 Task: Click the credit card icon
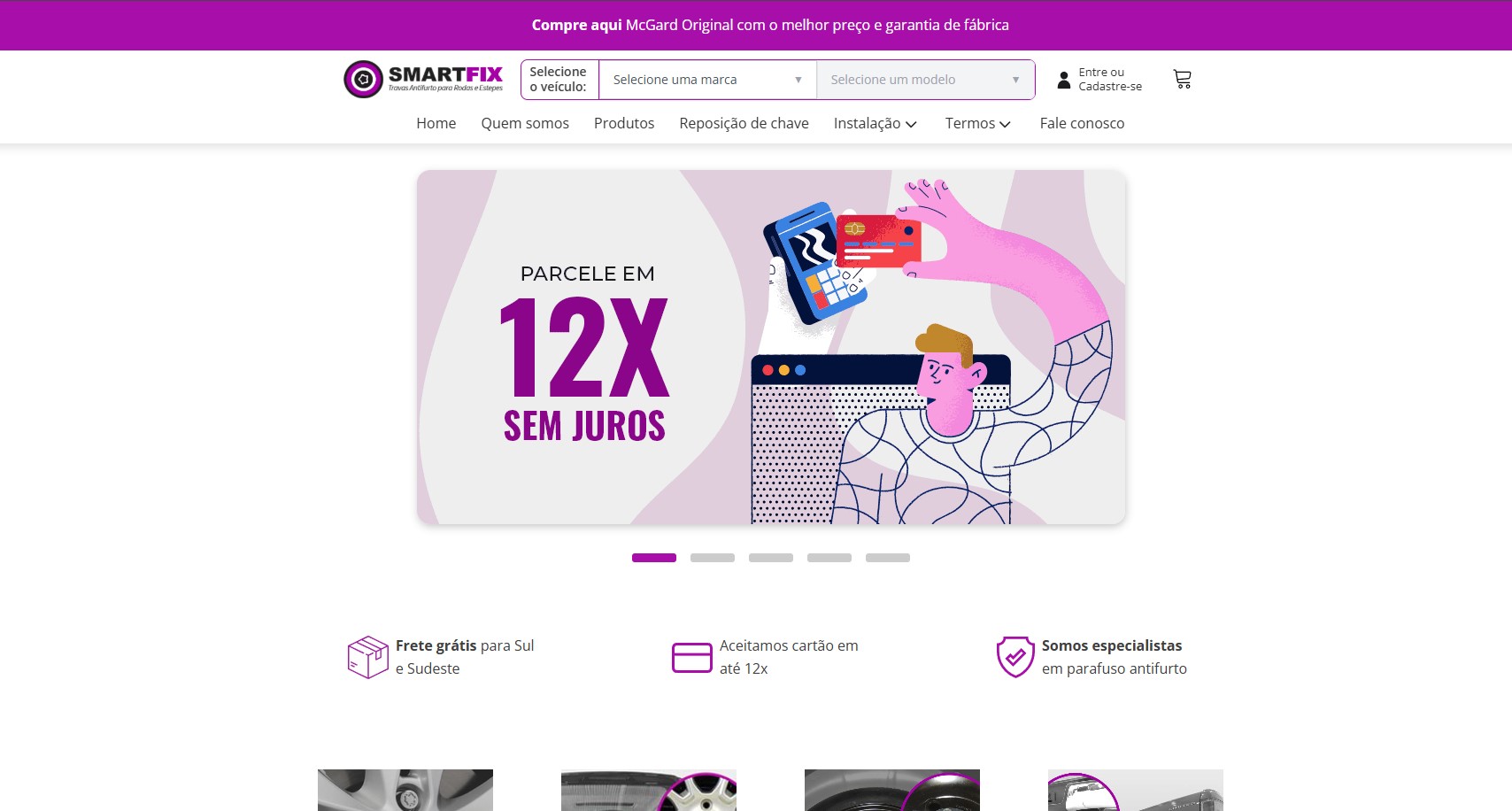coord(692,658)
